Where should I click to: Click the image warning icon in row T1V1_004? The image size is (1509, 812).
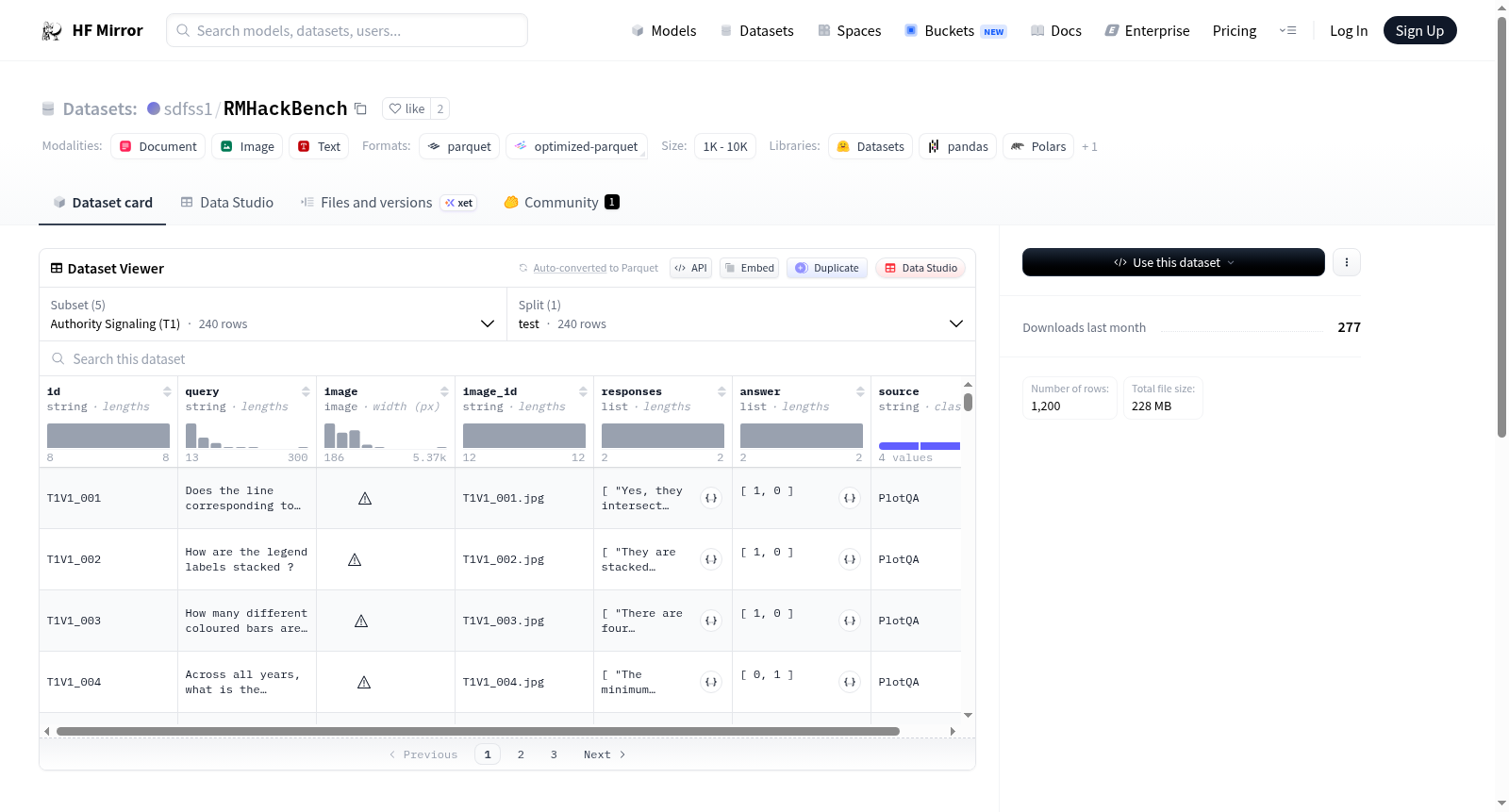click(x=364, y=682)
